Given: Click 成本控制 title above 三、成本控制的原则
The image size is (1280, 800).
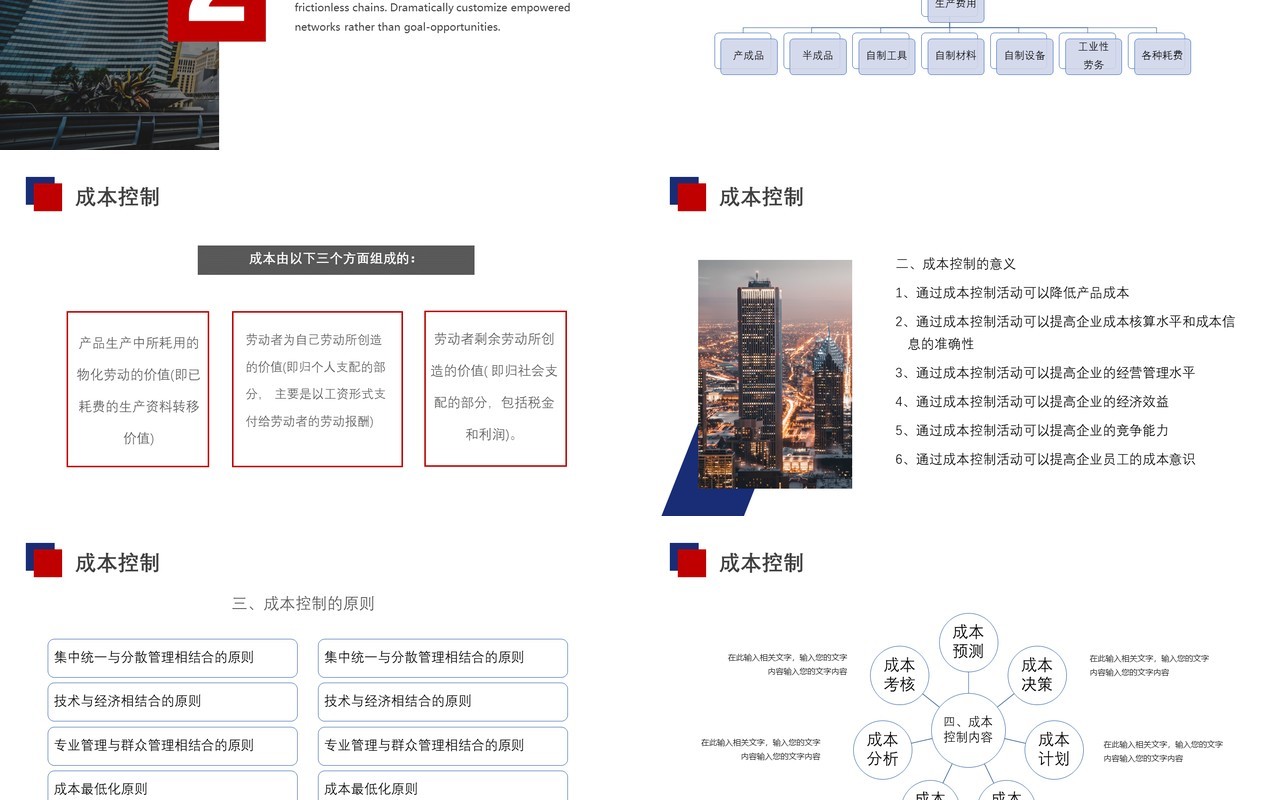Looking at the screenshot, I should click(x=117, y=563).
